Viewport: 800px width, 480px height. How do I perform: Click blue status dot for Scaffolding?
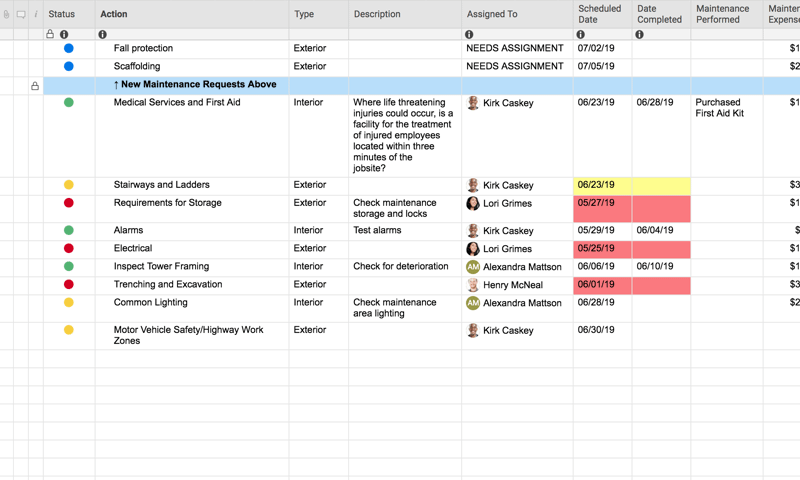tap(68, 66)
